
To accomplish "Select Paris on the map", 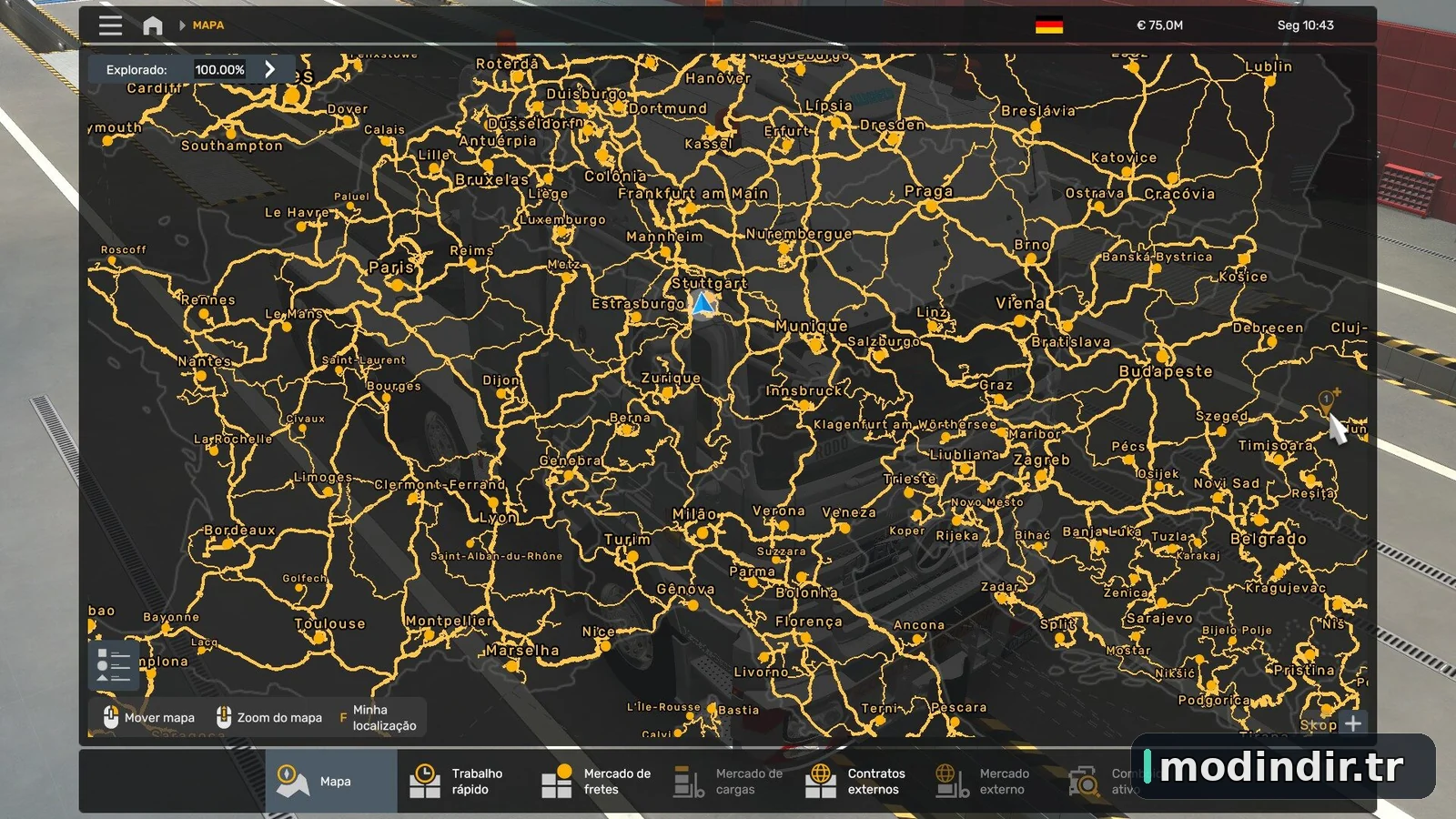I will coord(391,268).
